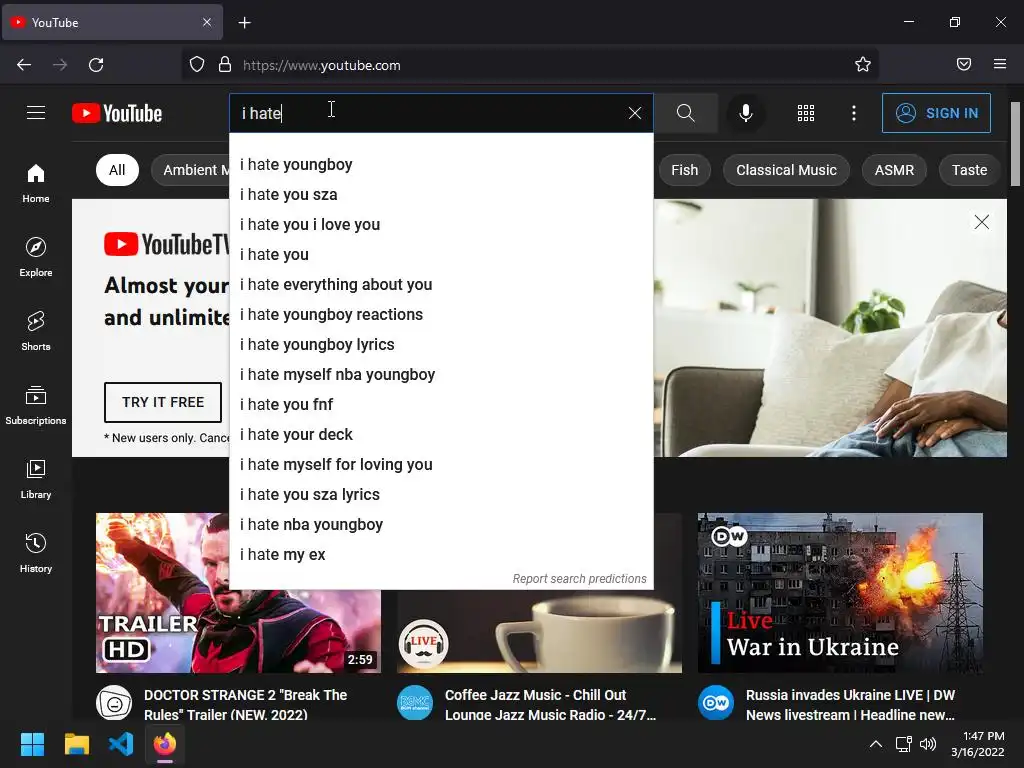
Task: Select the Taste filter chip
Action: click(x=969, y=170)
